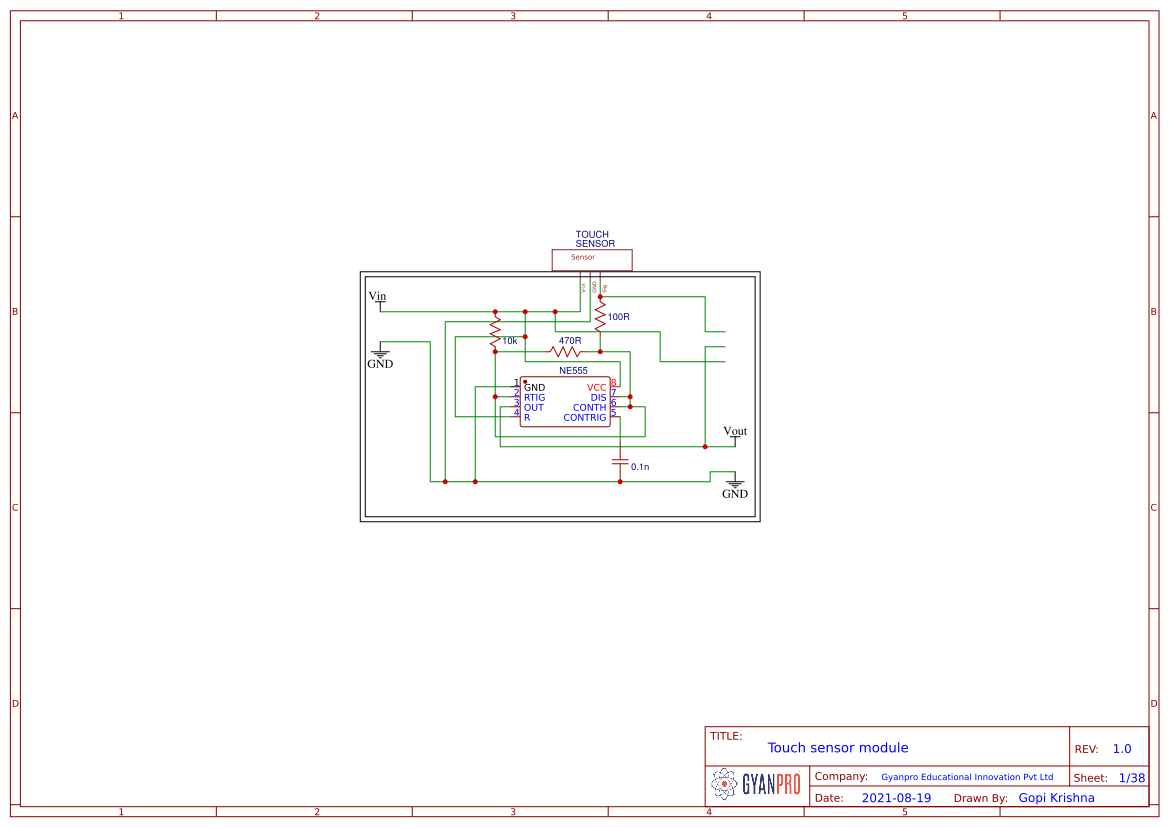This screenshot has width=1169, height=827.
Task: Click the 100R resistor symbol
Action: pos(600,318)
